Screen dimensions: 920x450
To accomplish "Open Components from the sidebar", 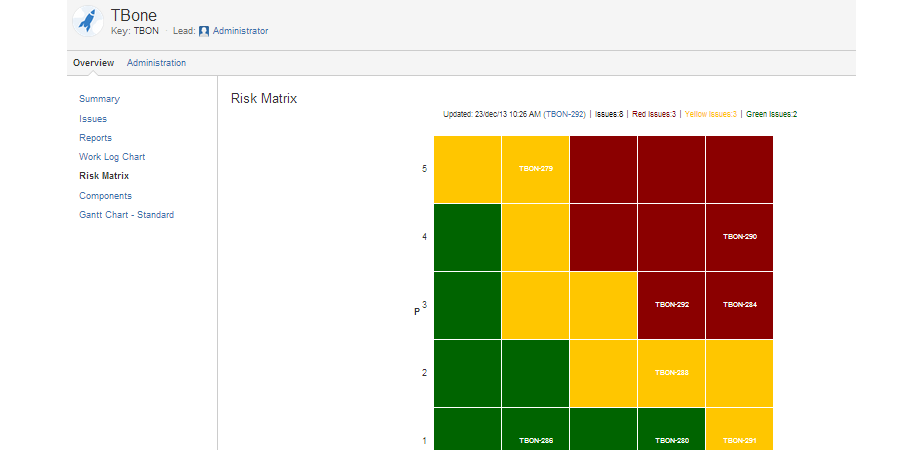I will click(x=105, y=196).
